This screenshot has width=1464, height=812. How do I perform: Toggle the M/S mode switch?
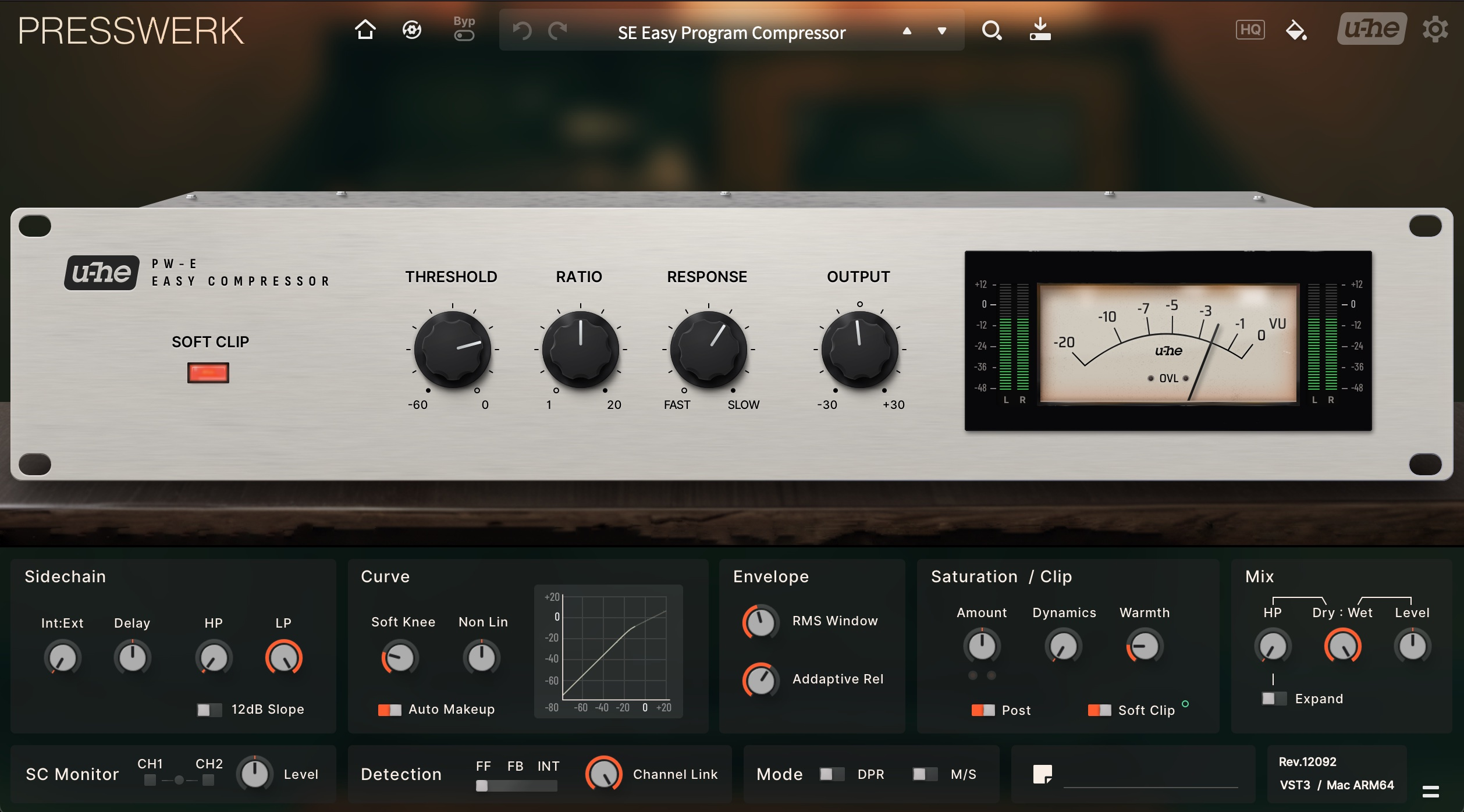(924, 774)
